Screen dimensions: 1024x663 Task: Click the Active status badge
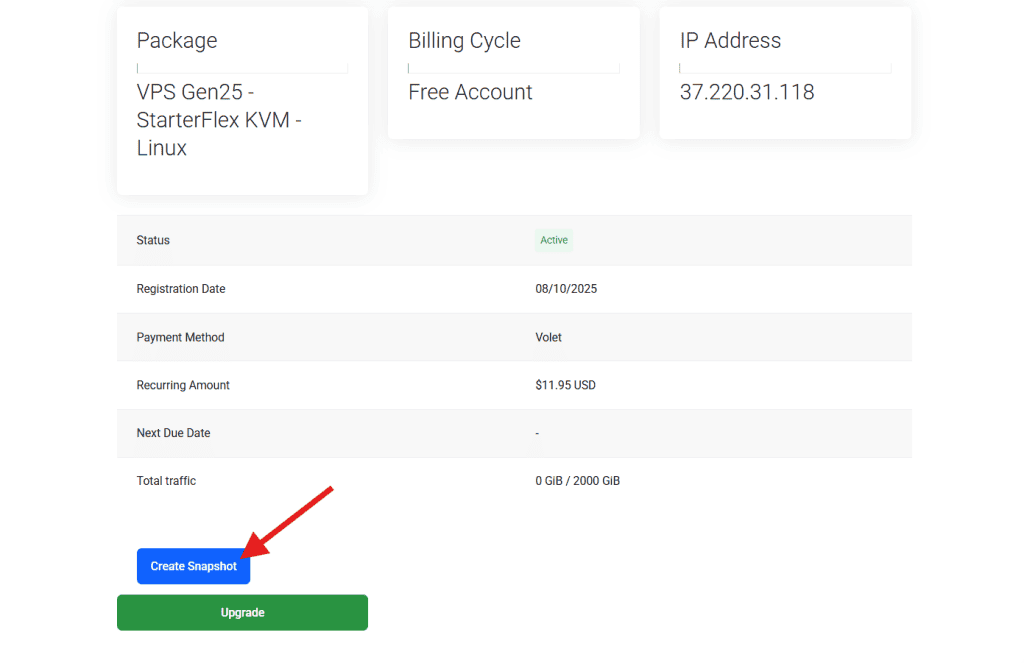[x=554, y=240]
